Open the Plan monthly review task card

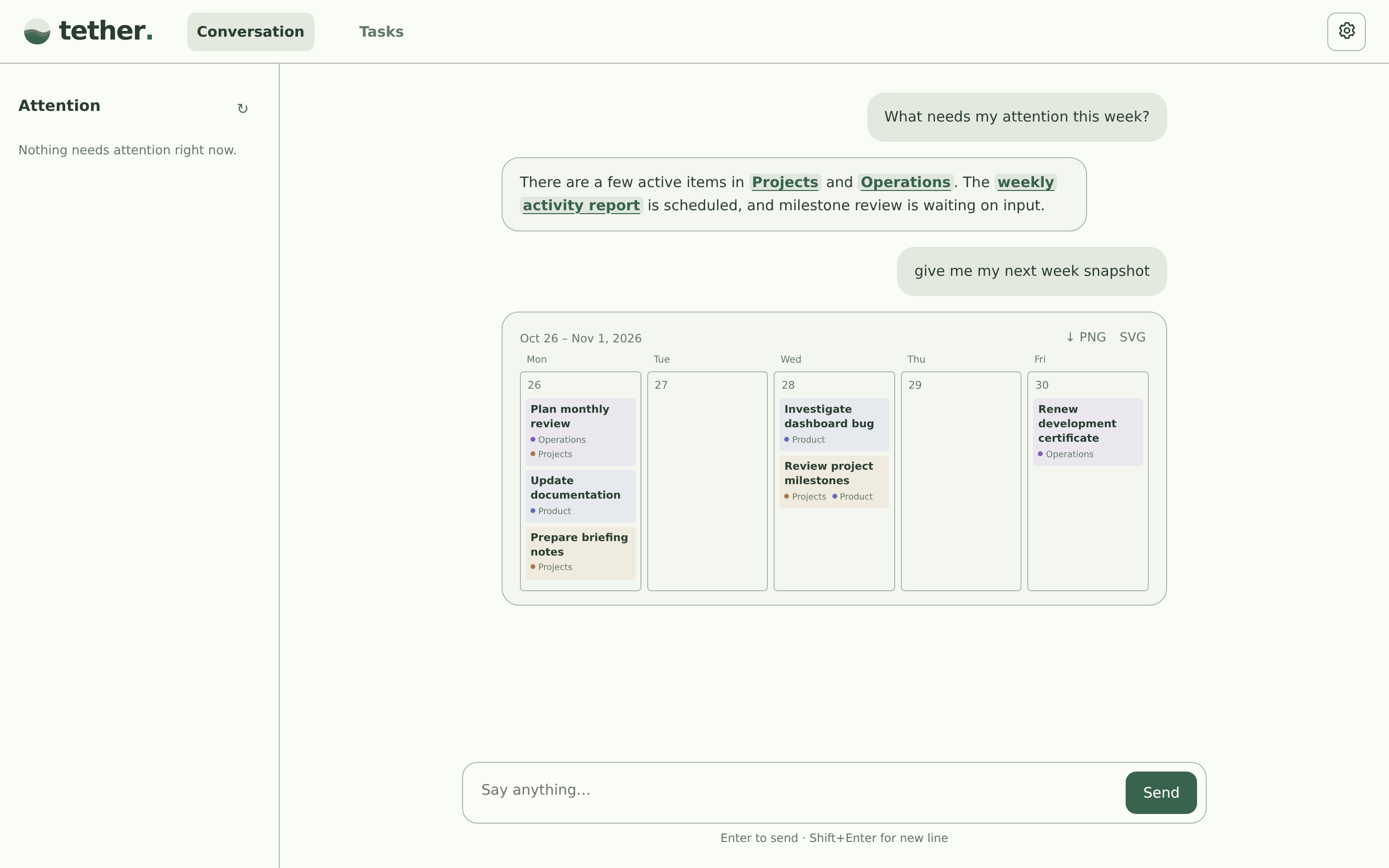pyautogui.click(x=580, y=432)
